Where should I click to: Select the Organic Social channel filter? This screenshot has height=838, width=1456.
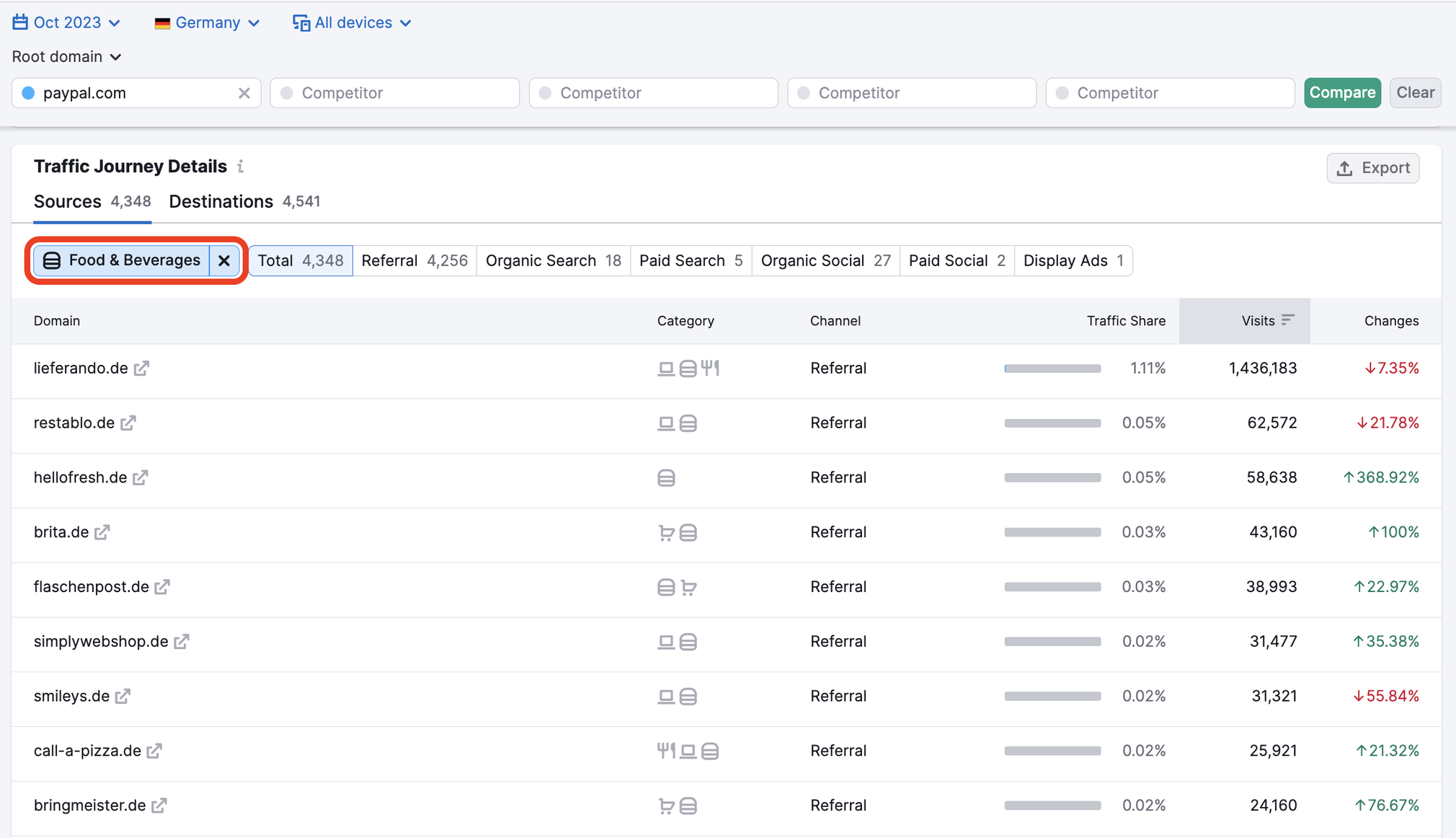coord(826,260)
